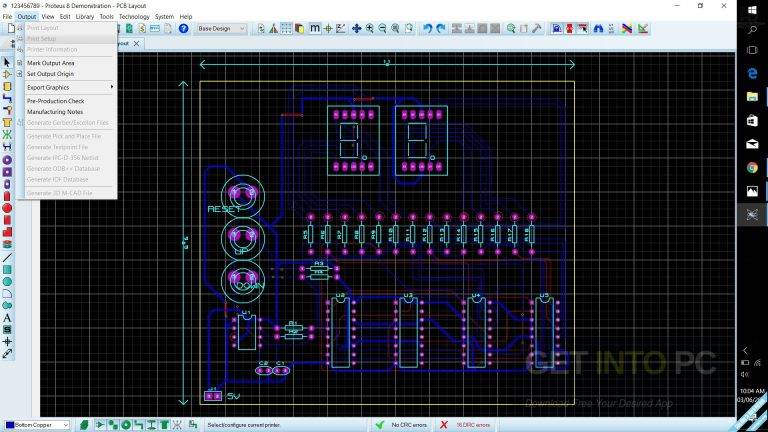Select the RESET button component on board
Screen dimensions: 768x432
click(x=243, y=195)
